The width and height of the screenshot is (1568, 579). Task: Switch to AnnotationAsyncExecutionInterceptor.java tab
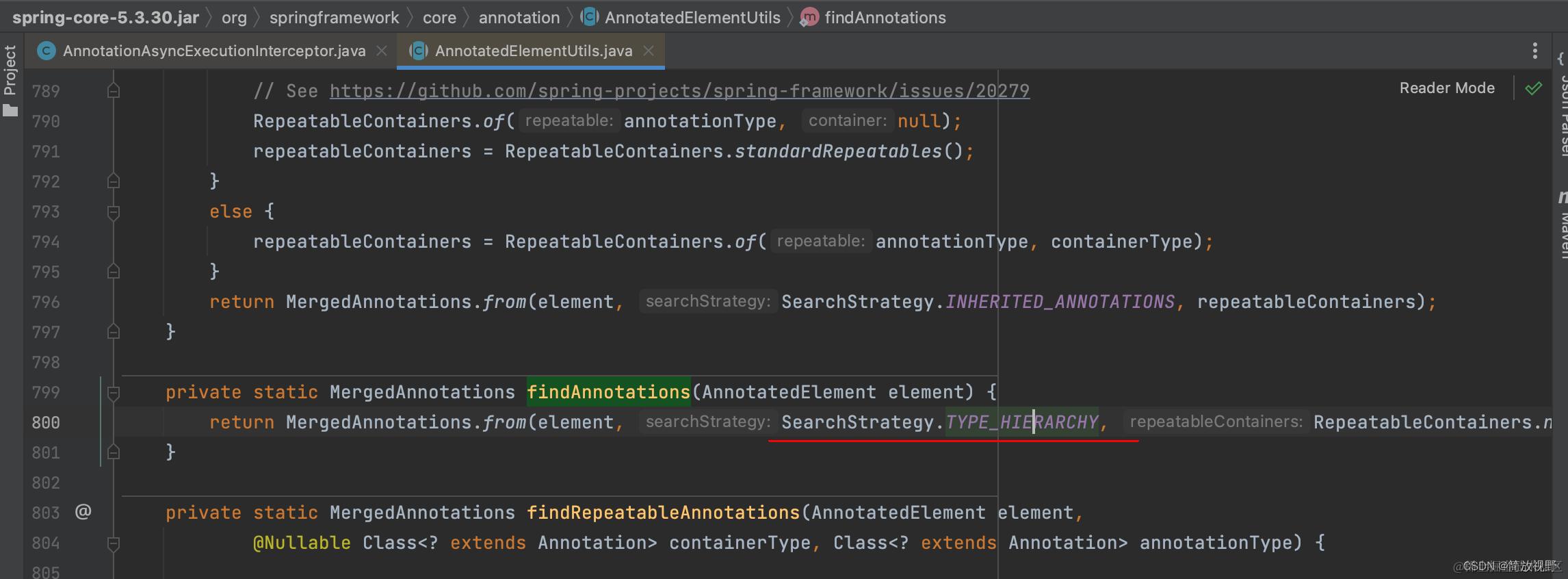[x=214, y=51]
